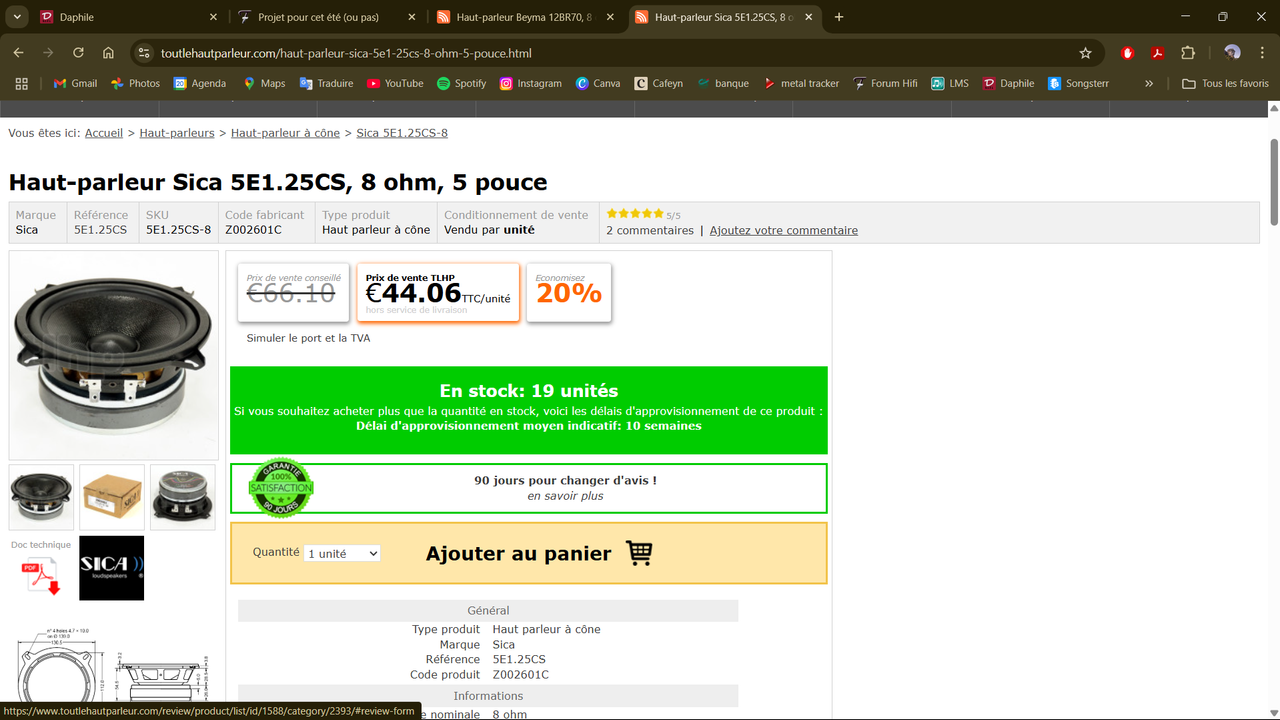
Task: Click the Daphile bookmark
Action: coord(1008,83)
